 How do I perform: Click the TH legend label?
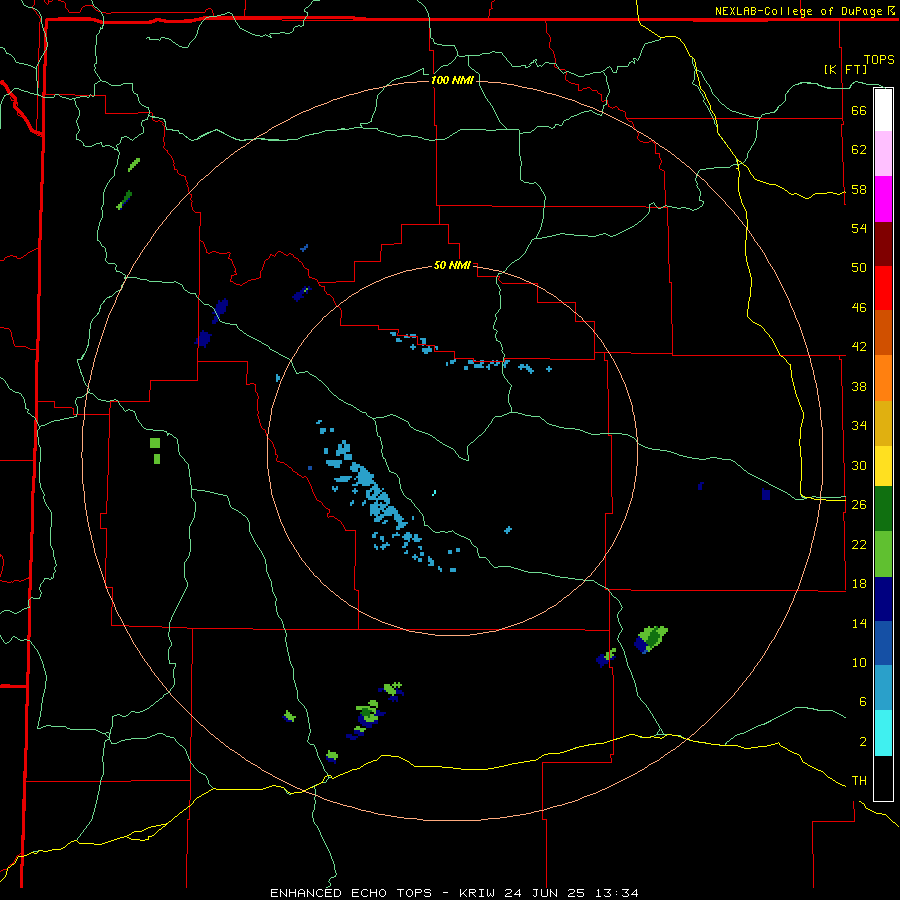(859, 780)
